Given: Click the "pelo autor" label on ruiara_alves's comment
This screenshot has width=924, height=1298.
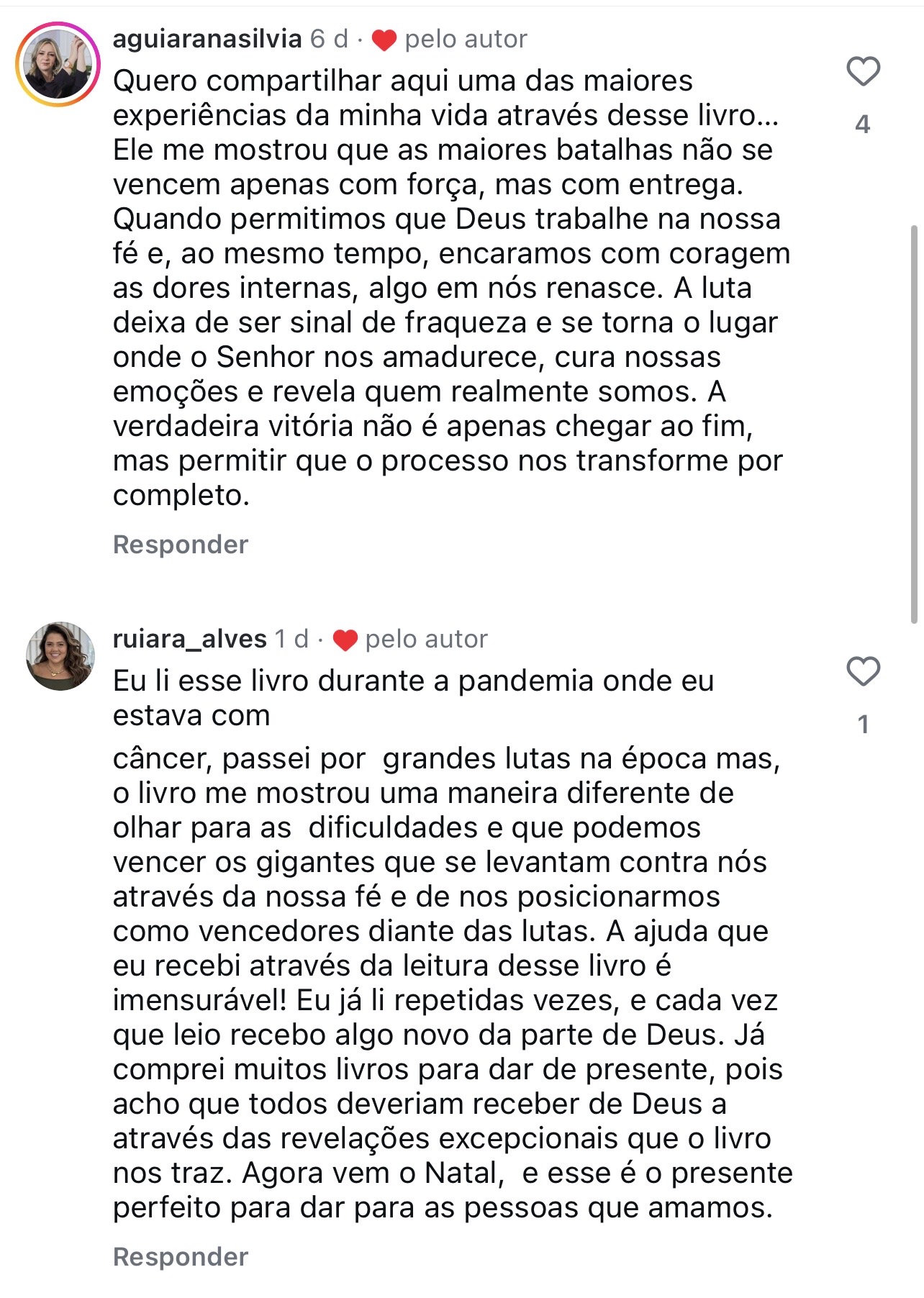Looking at the screenshot, I should tap(426, 639).
